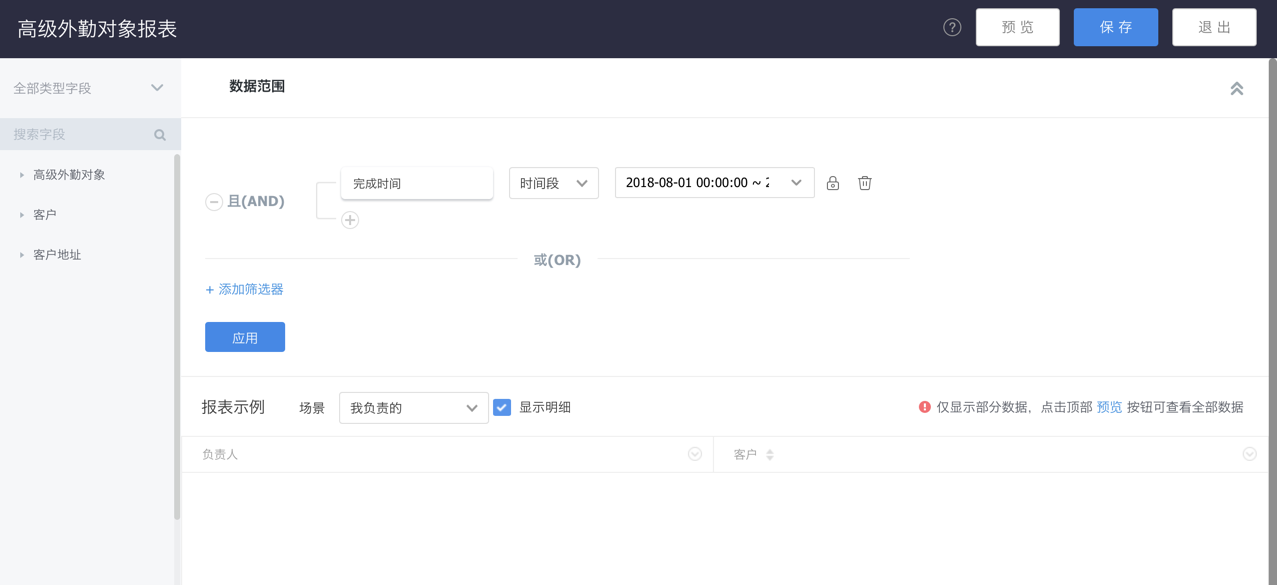Open the 负责人 column menu arrow
The width and height of the screenshot is (1277, 585).
[695, 454]
